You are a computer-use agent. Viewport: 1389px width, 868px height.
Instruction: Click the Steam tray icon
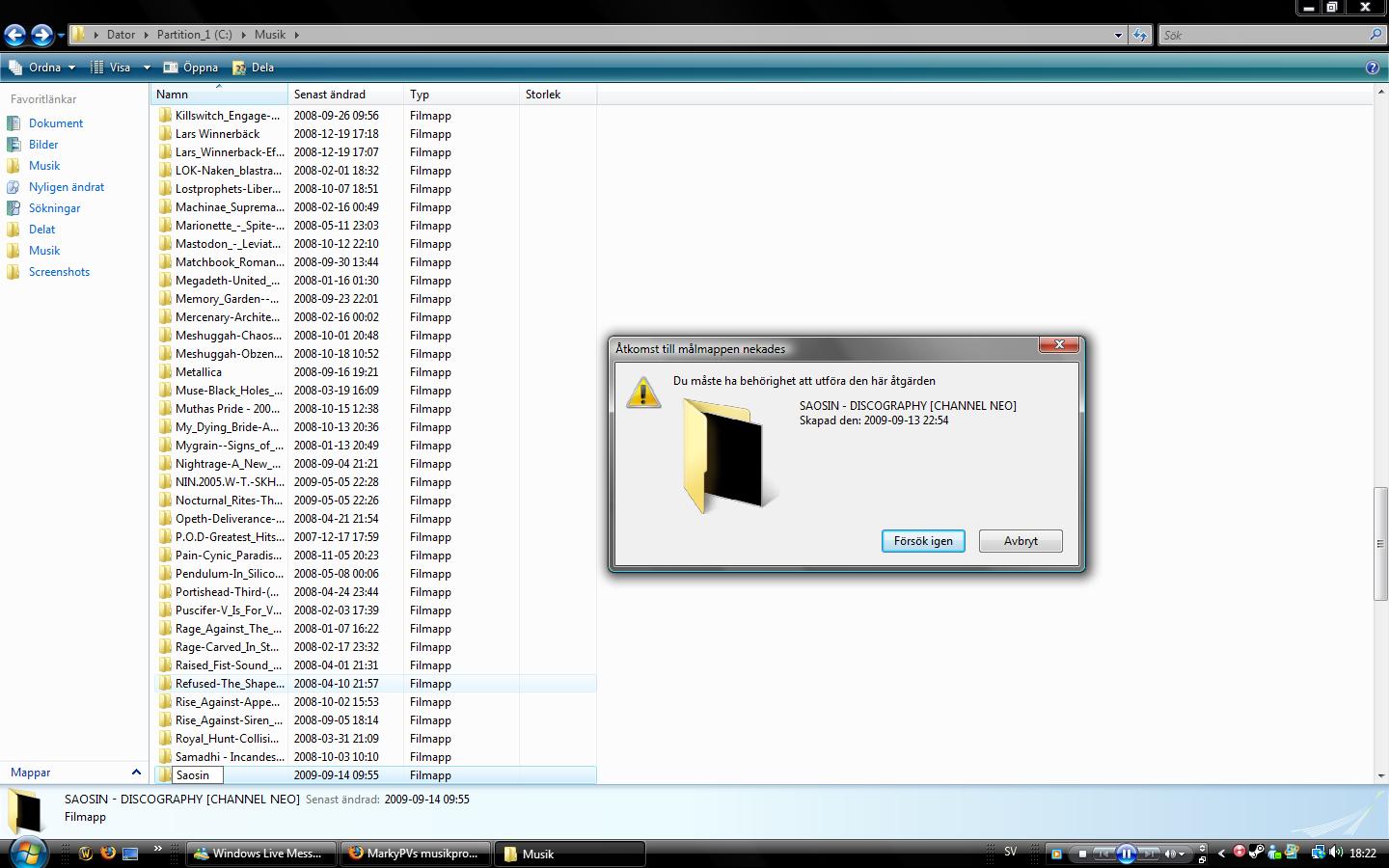(x=1257, y=852)
